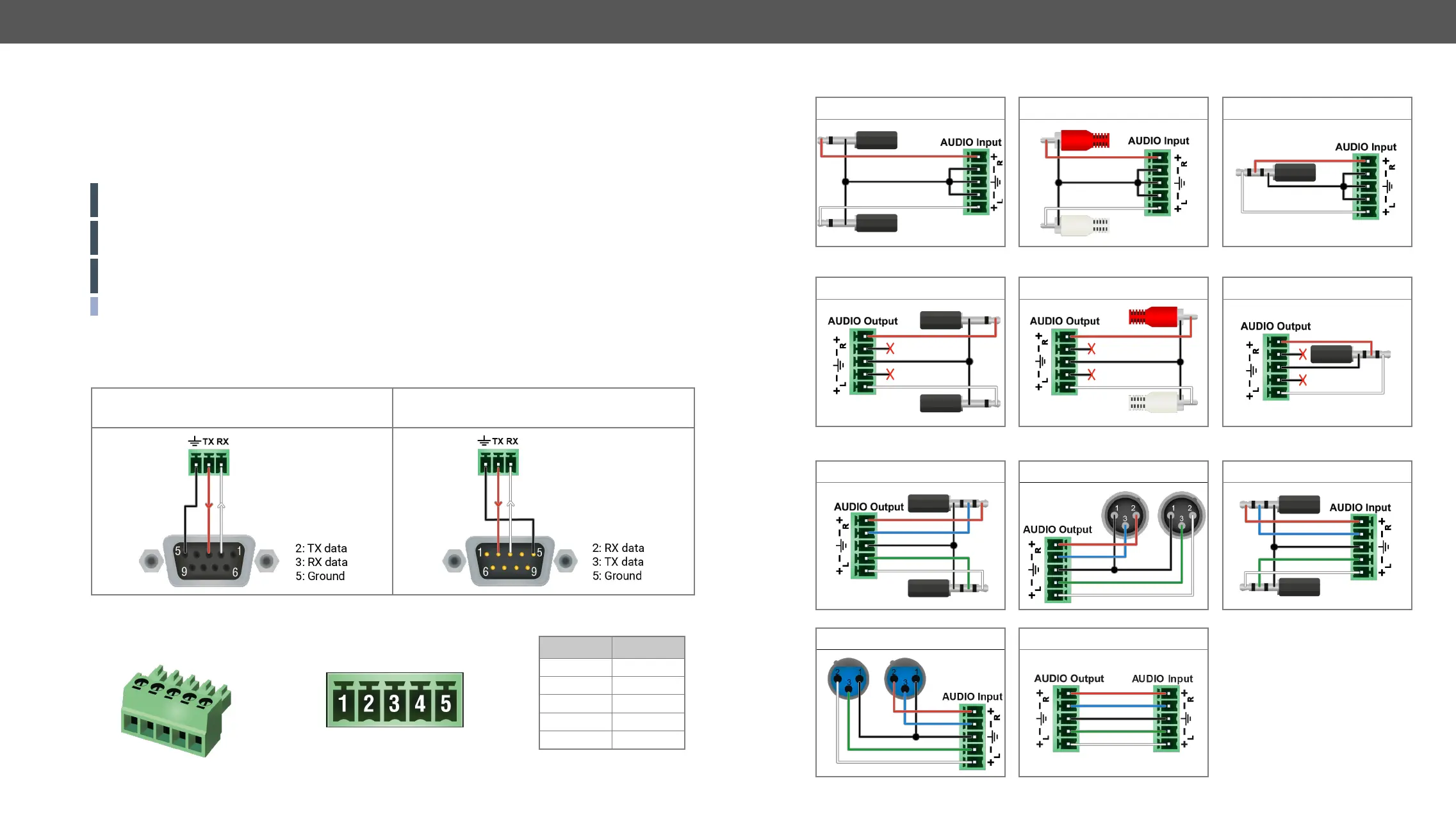The height and width of the screenshot is (817, 1456).
Task: Click pin 5 on the numbered green connector
Action: pos(446,703)
